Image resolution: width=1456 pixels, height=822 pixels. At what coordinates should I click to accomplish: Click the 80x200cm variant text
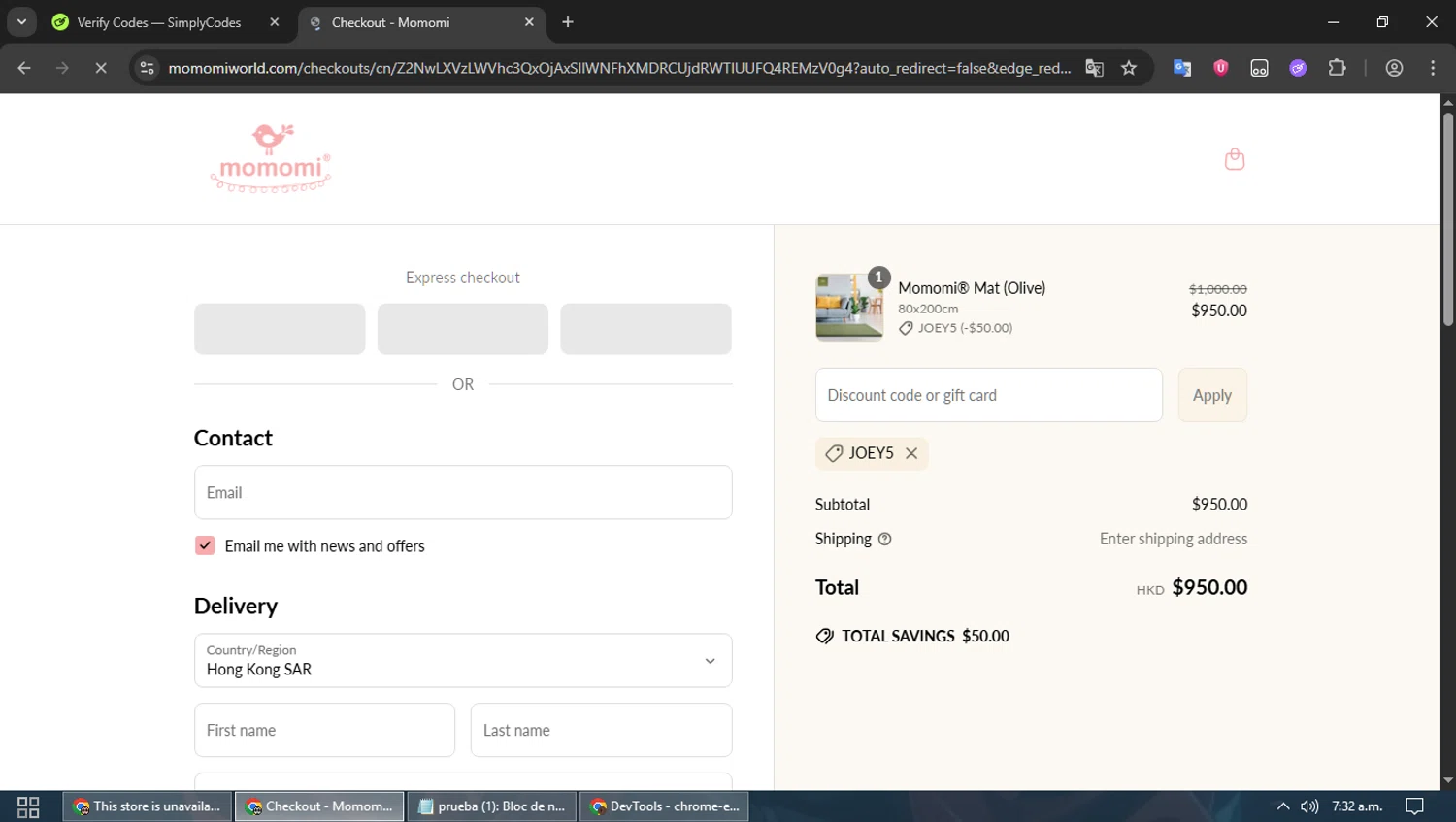[928, 309]
